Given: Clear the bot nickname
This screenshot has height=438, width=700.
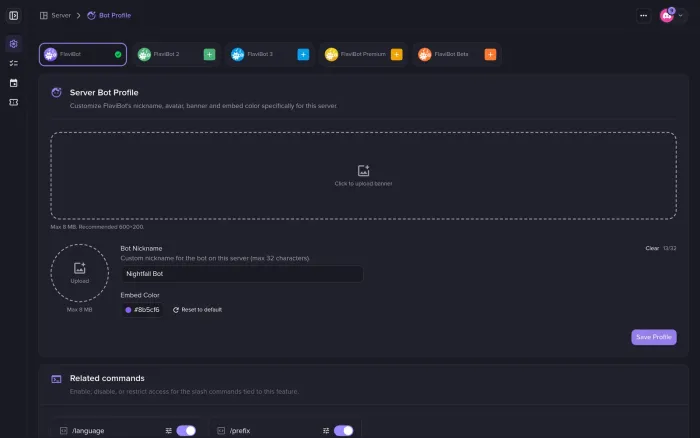Looking at the screenshot, I should (x=652, y=248).
